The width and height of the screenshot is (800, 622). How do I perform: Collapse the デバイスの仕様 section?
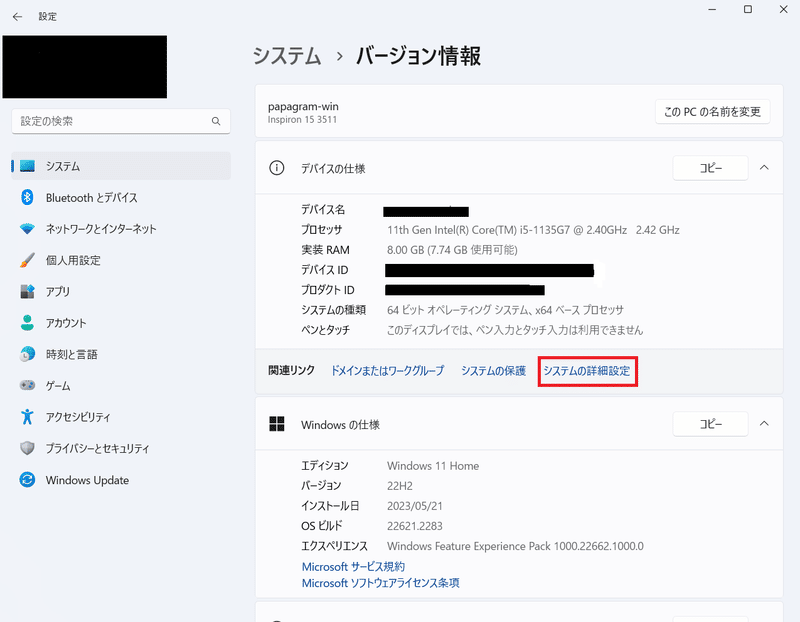click(764, 167)
